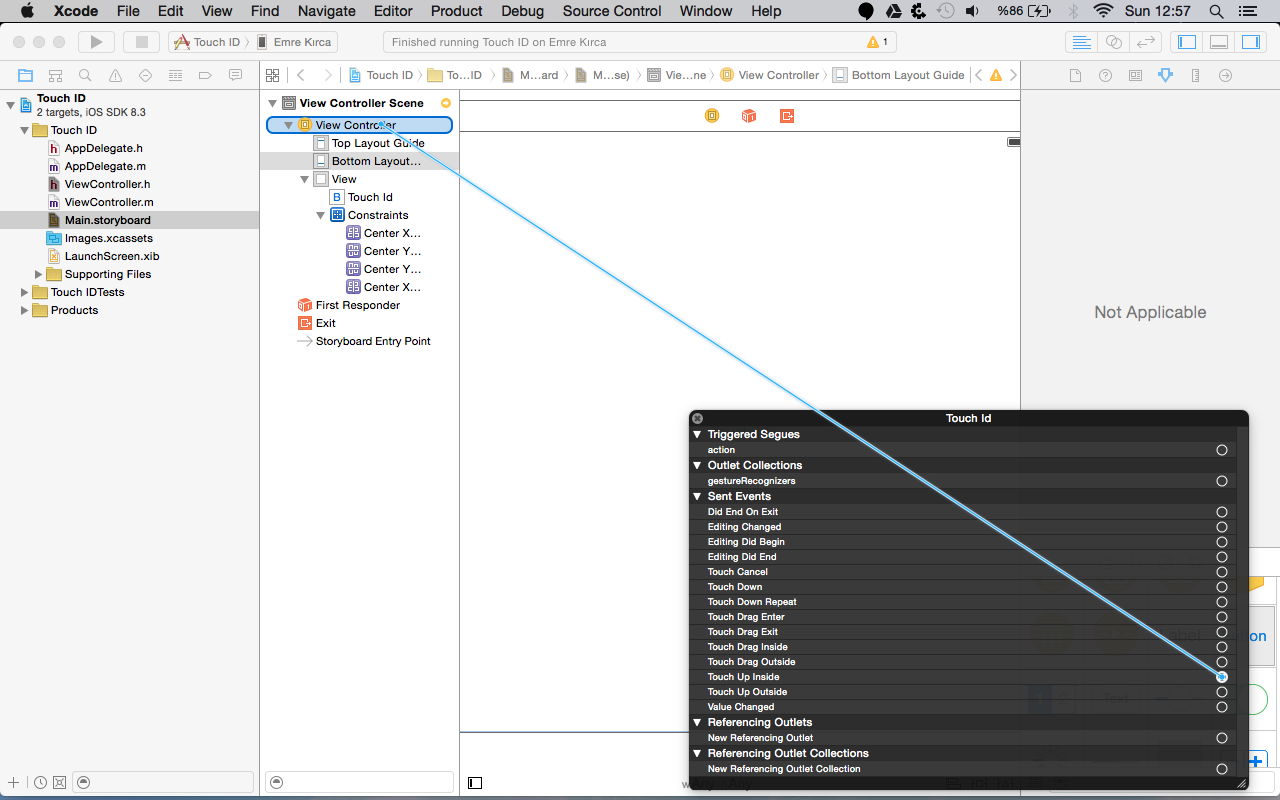Collapse the Sent Events section
Image resolution: width=1280 pixels, height=800 pixels.
[698, 496]
